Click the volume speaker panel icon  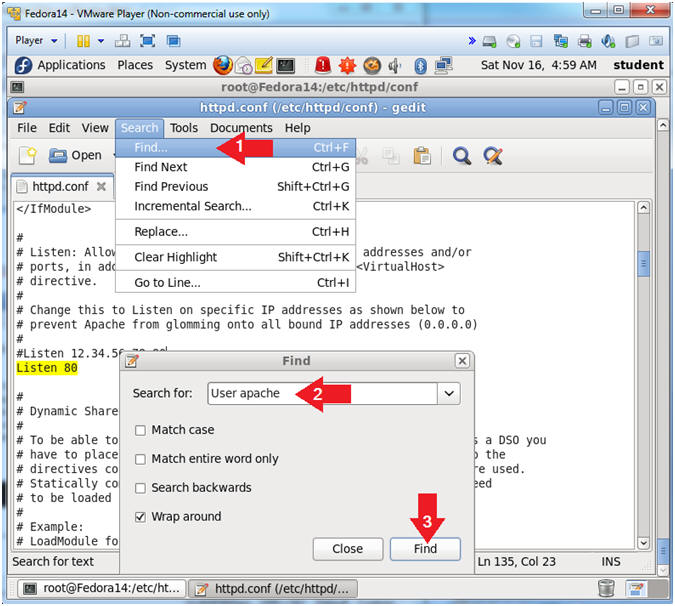coord(394,66)
